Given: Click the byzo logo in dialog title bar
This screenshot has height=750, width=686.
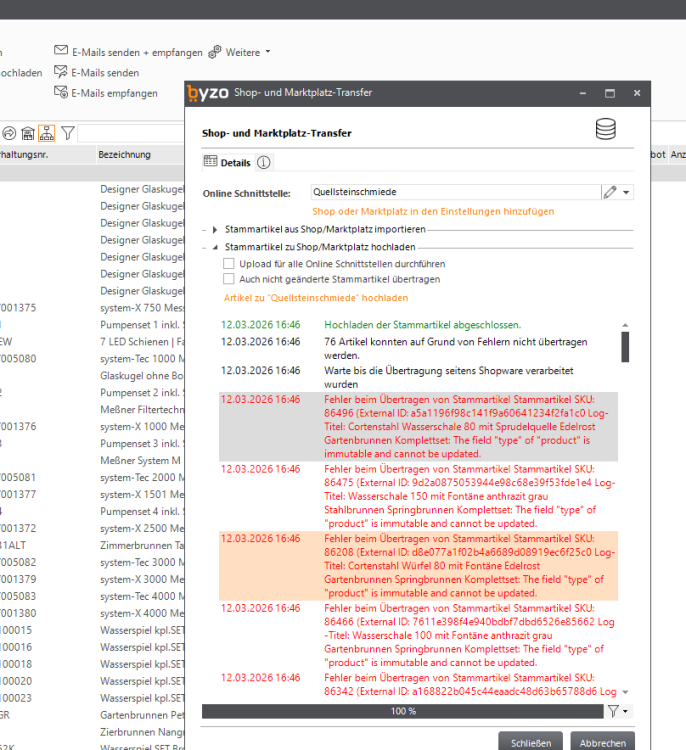Looking at the screenshot, I should (208, 93).
